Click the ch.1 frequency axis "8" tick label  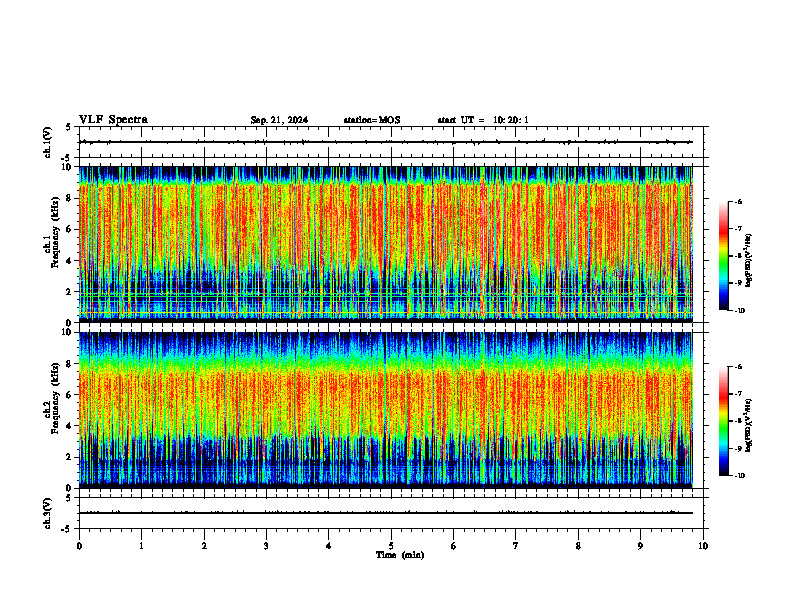point(70,198)
